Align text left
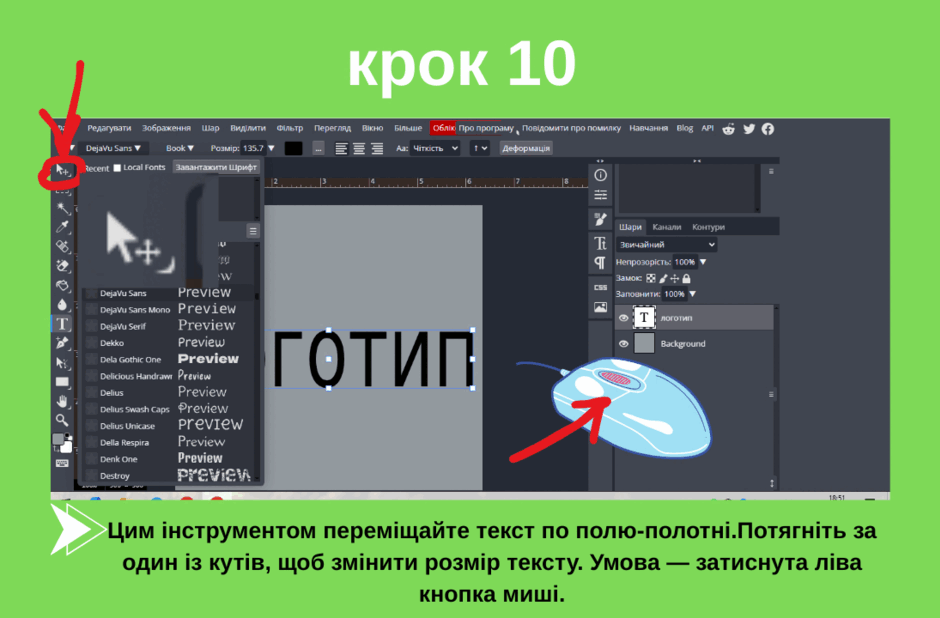This screenshot has height=618, width=940. [x=341, y=149]
